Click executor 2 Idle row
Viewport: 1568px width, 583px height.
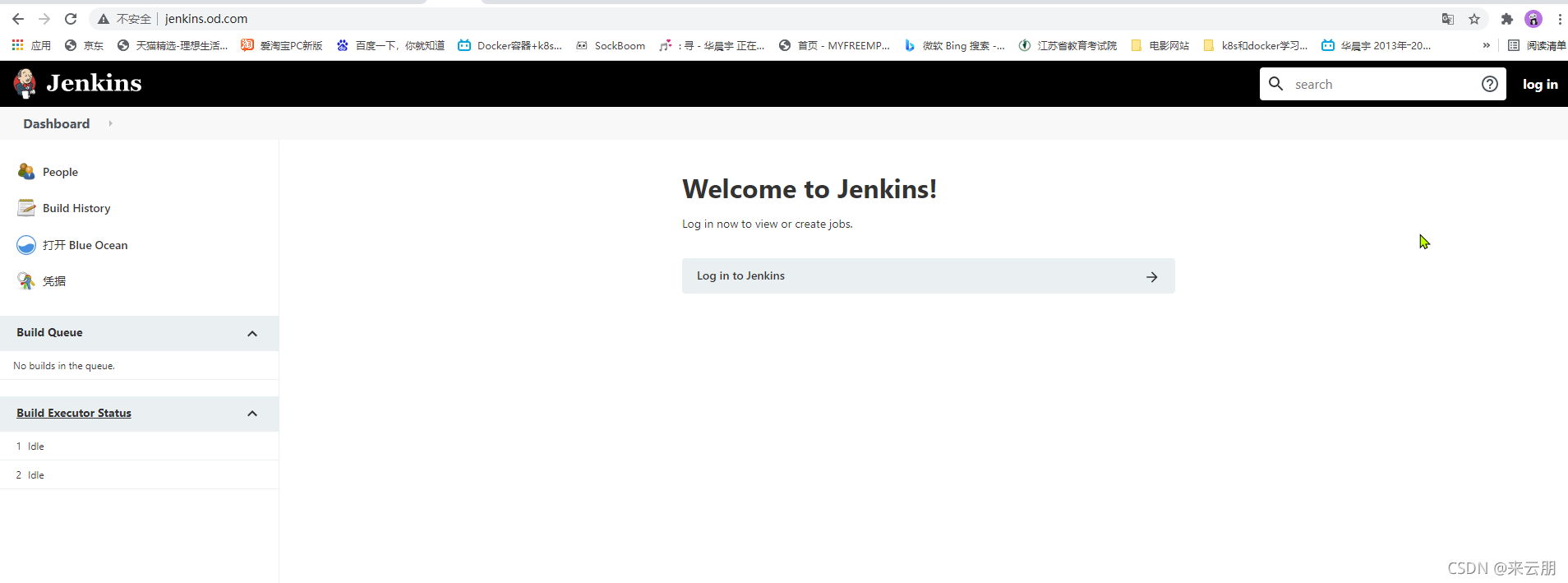coord(140,475)
